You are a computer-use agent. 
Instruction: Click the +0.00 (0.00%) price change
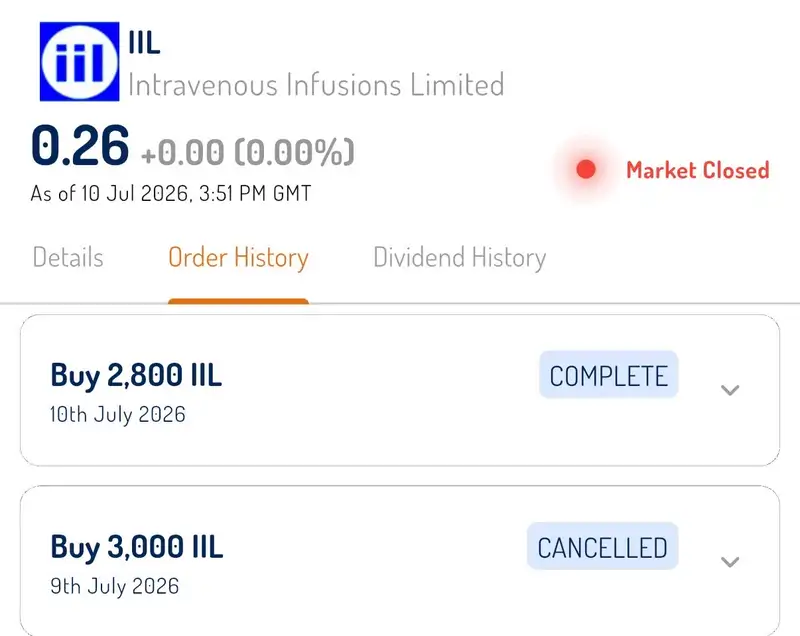click(x=247, y=151)
